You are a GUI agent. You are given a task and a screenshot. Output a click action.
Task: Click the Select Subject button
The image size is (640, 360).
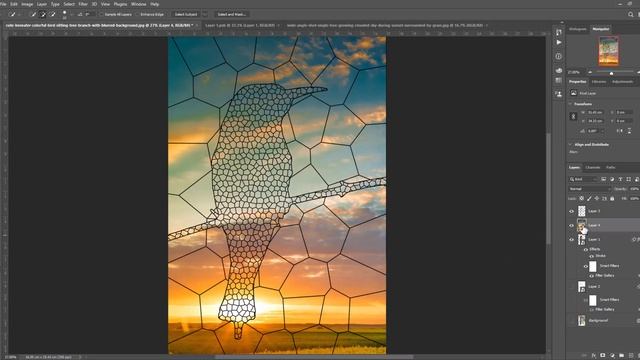(x=186, y=14)
